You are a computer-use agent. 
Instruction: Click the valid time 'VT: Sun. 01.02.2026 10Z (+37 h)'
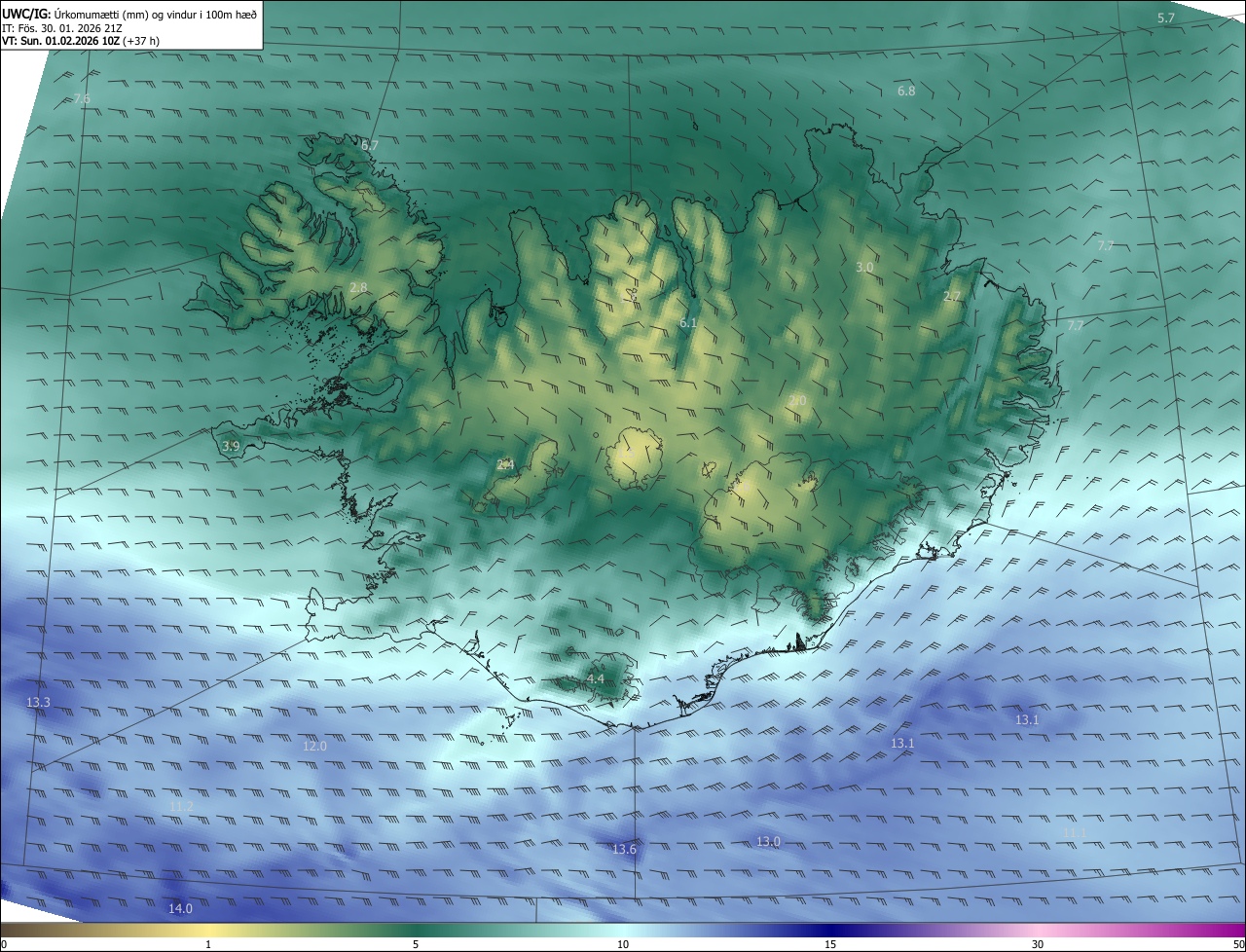81,41
